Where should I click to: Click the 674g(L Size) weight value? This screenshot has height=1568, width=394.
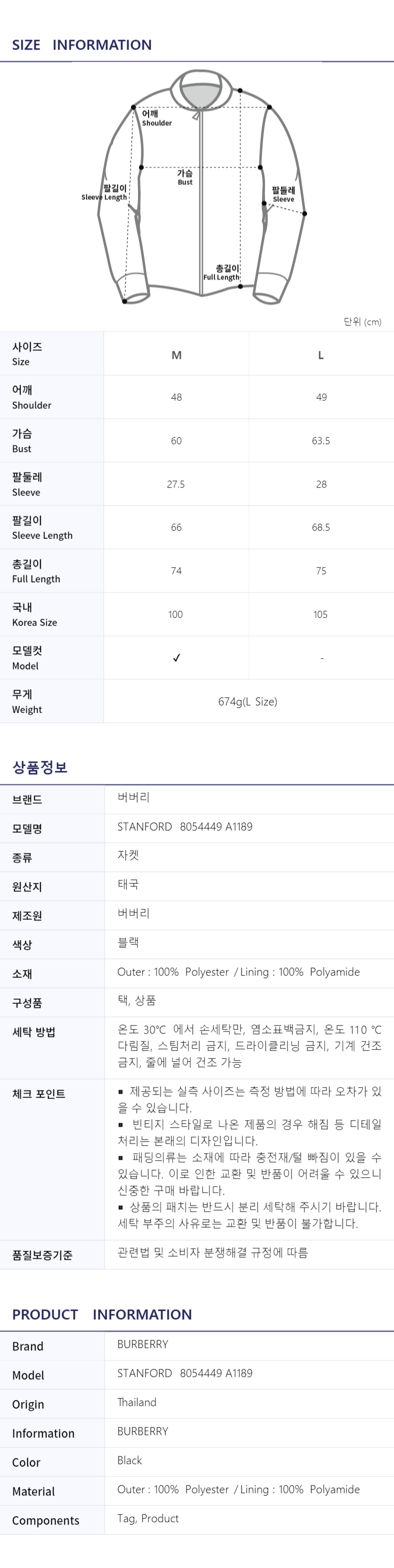coord(247,701)
